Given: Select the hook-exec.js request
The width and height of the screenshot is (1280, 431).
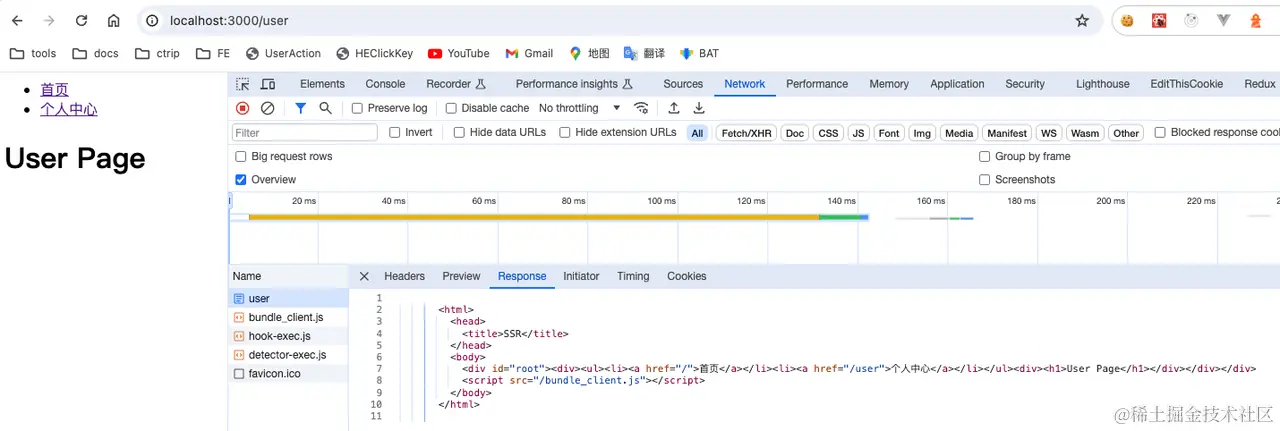Looking at the screenshot, I should 288,336.
